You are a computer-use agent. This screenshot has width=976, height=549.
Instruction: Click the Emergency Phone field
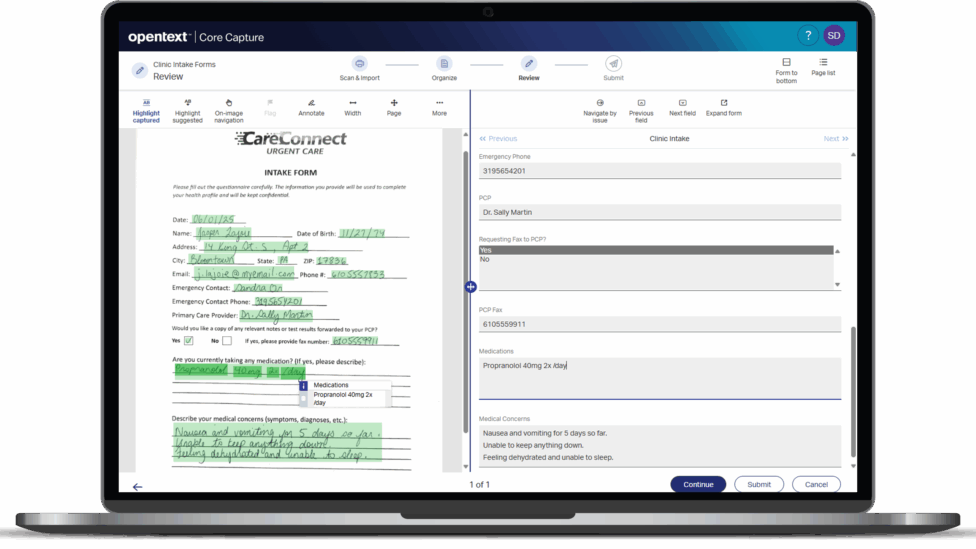(x=659, y=171)
